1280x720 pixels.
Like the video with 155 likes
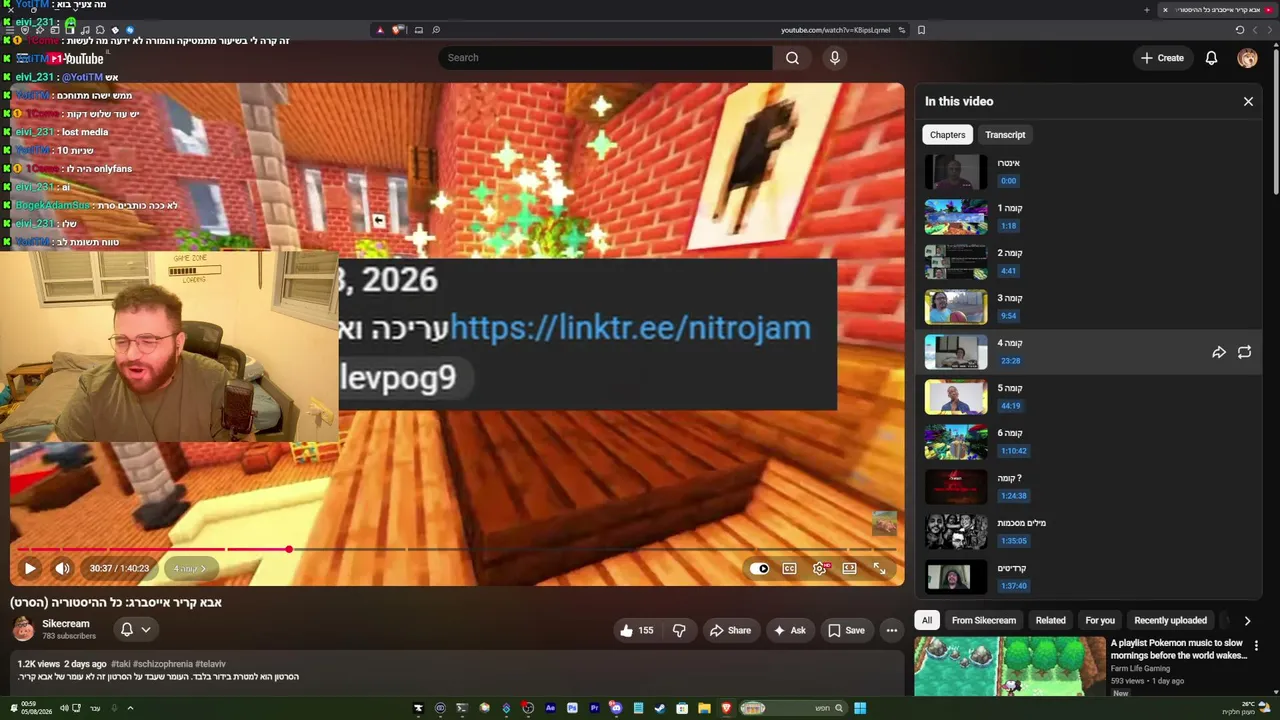(636, 630)
